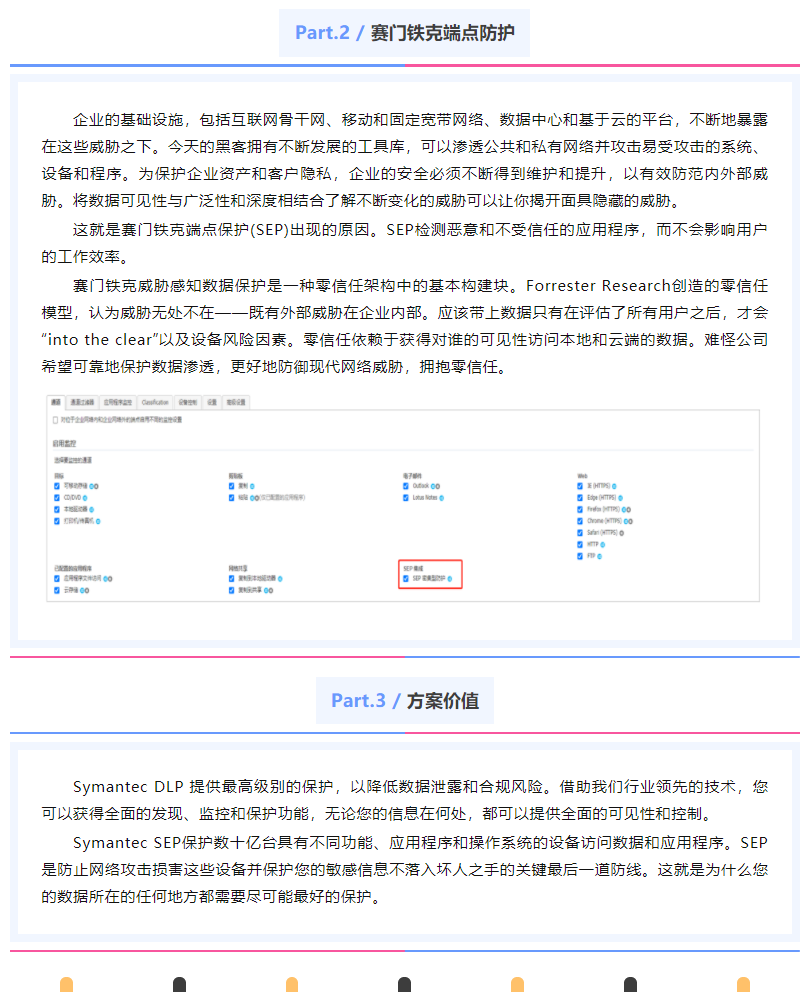Open the 高级设置 tab
The image size is (810, 1001).
[236, 402]
